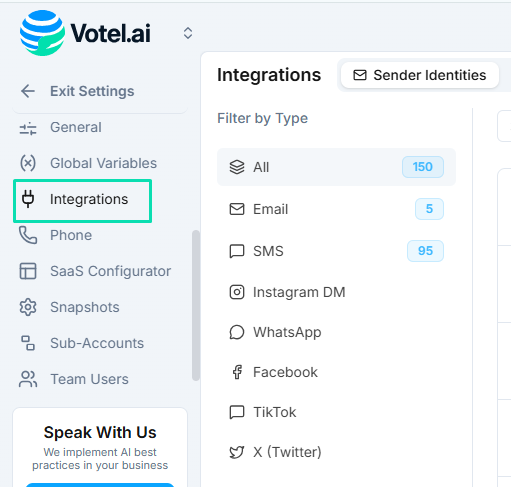This screenshot has width=511, height=487.
Task: Click the Filter by Type label
Action: [x=263, y=118]
